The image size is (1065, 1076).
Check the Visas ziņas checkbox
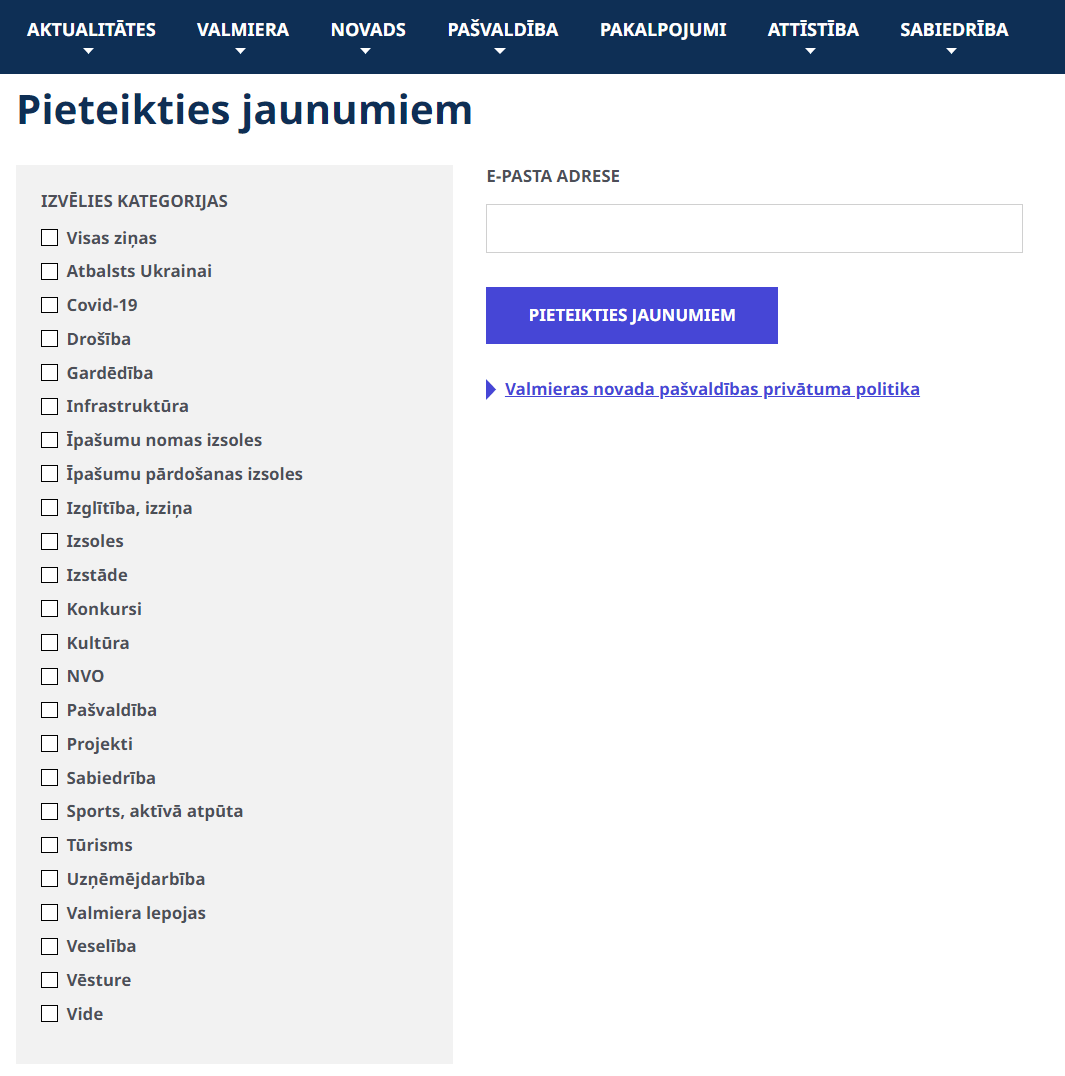[49, 237]
